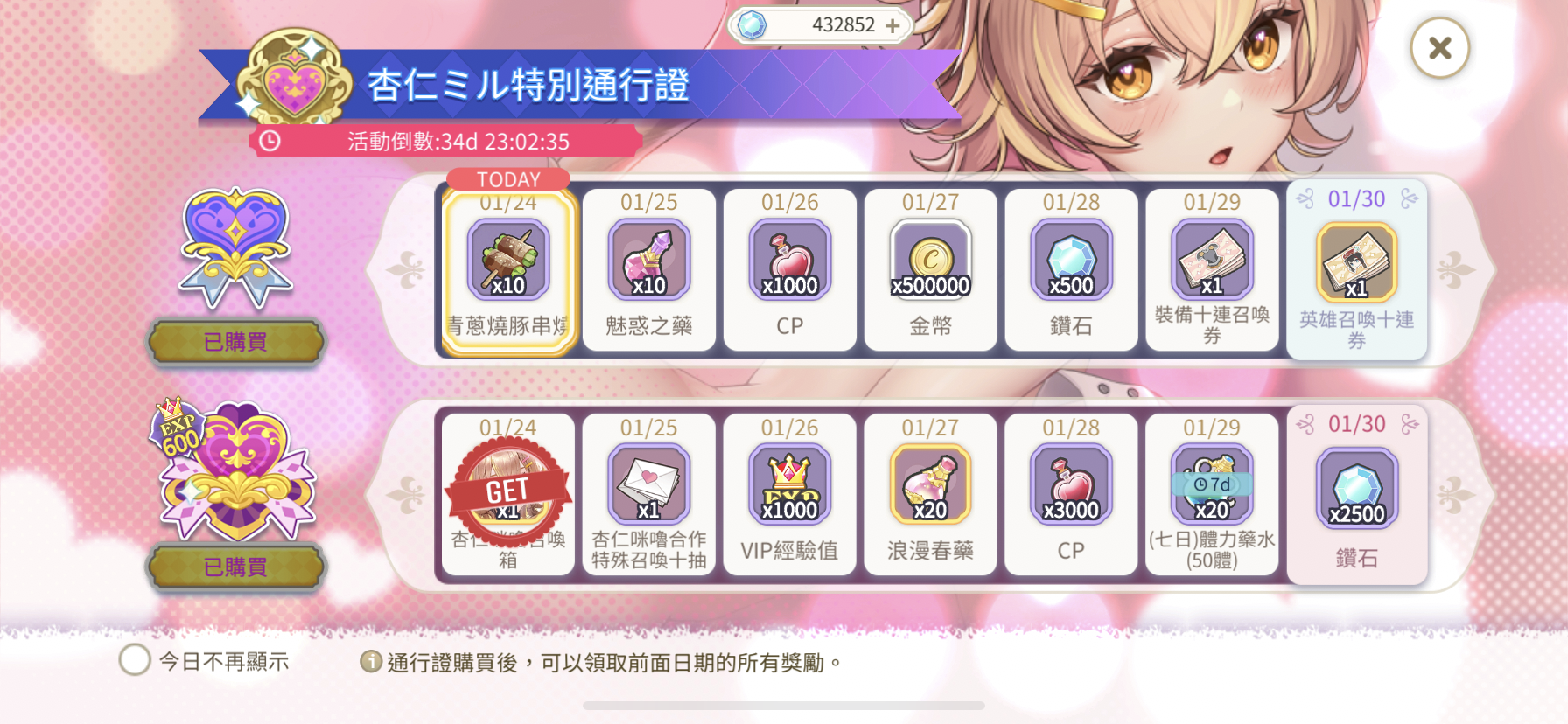The image size is (1568, 724).
Task: Select the 浪漫春藥 x20 potion icon
Action: tap(930, 484)
